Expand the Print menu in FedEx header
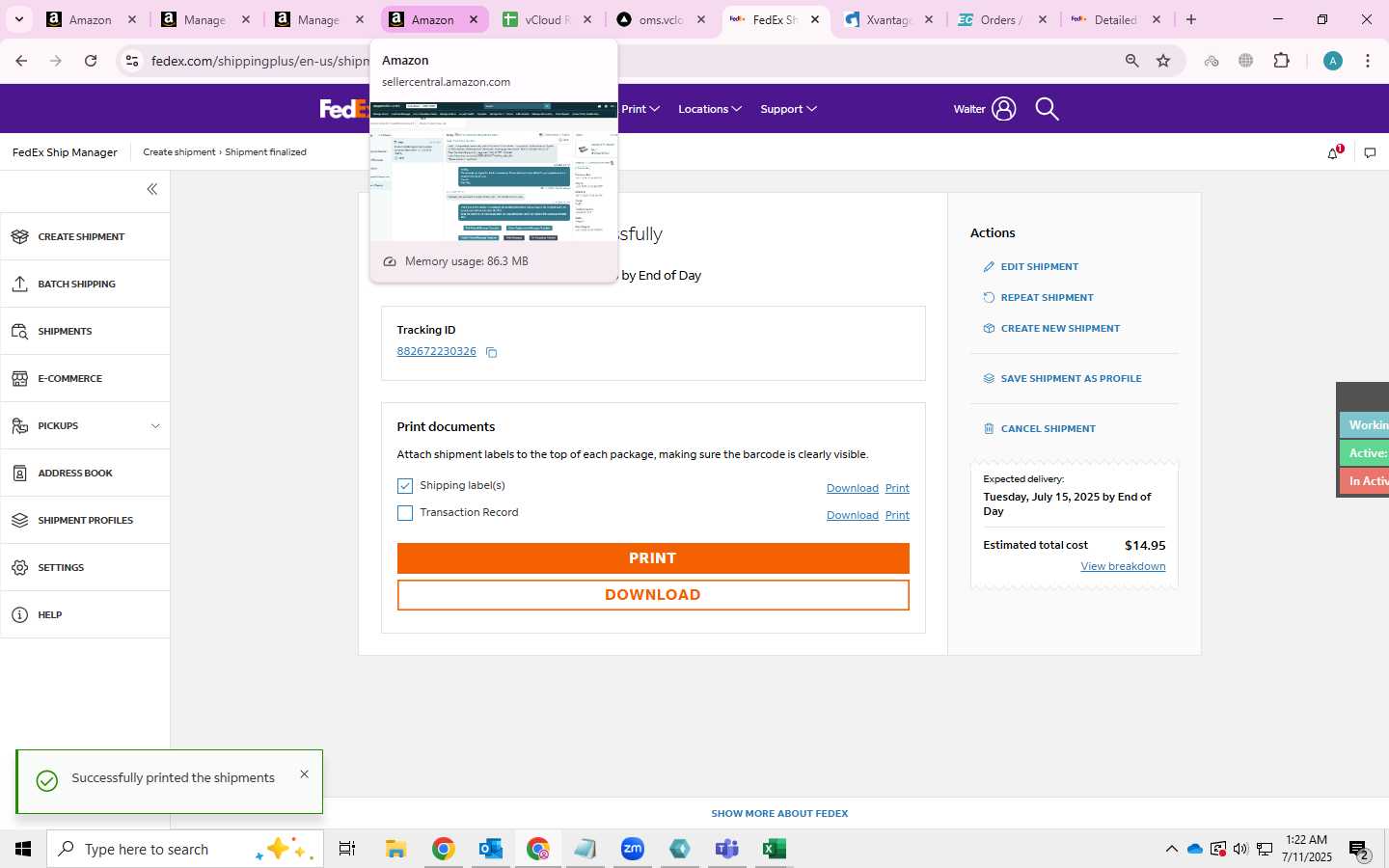The height and width of the screenshot is (868, 1389). (640, 109)
